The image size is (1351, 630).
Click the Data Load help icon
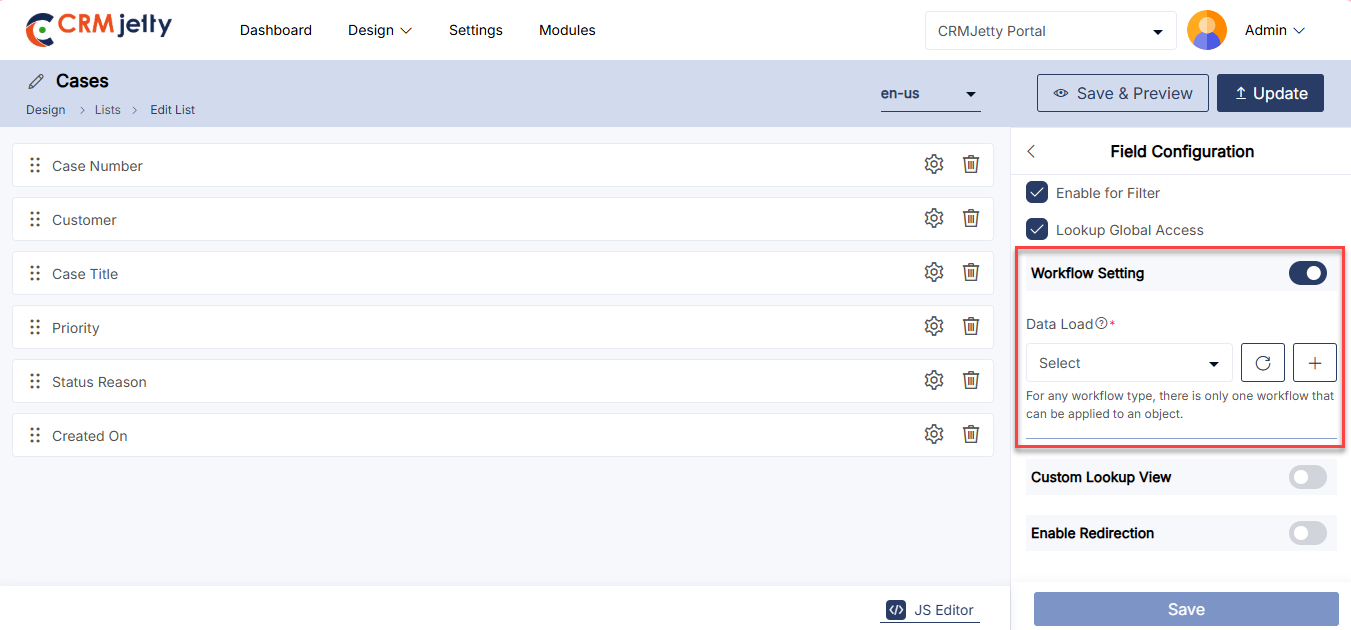tap(1101, 324)
